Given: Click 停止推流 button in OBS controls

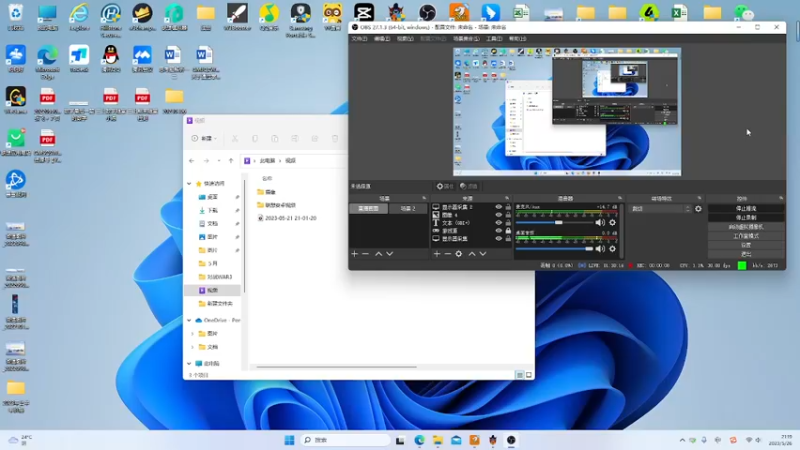Looking at the screenshot, I should coord(746,208).
